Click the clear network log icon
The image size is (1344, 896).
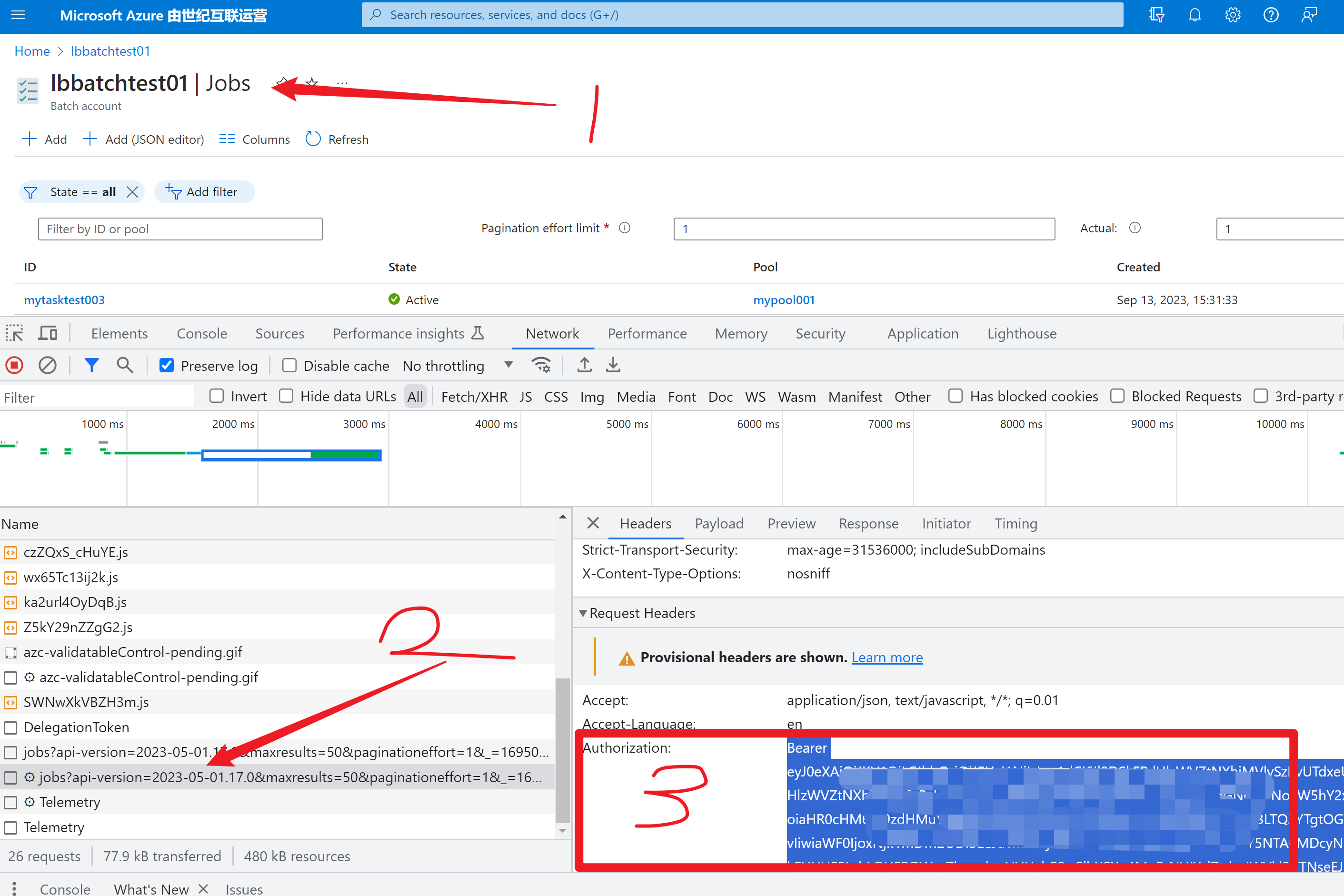(x=48, y=365)
